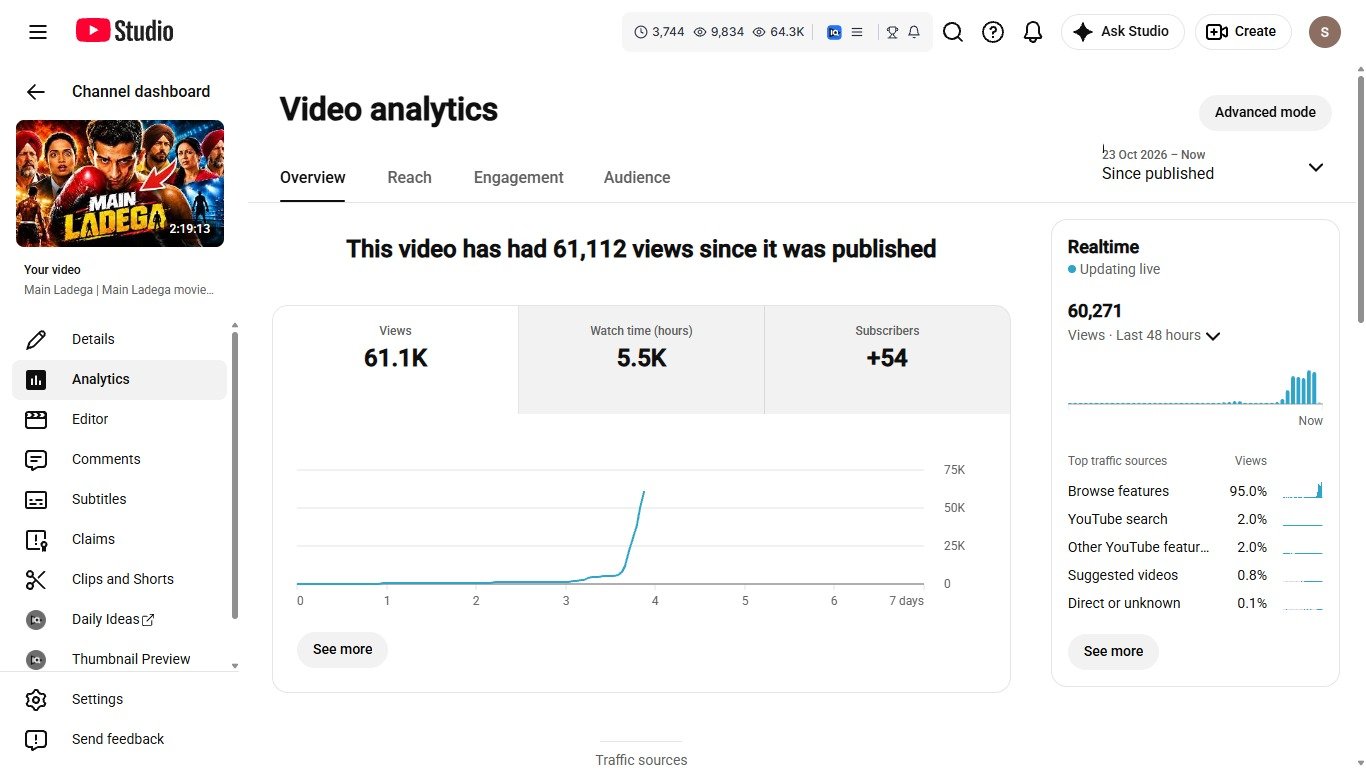
Task: Open the hamburger navigation menu
Action: point(38,32)
